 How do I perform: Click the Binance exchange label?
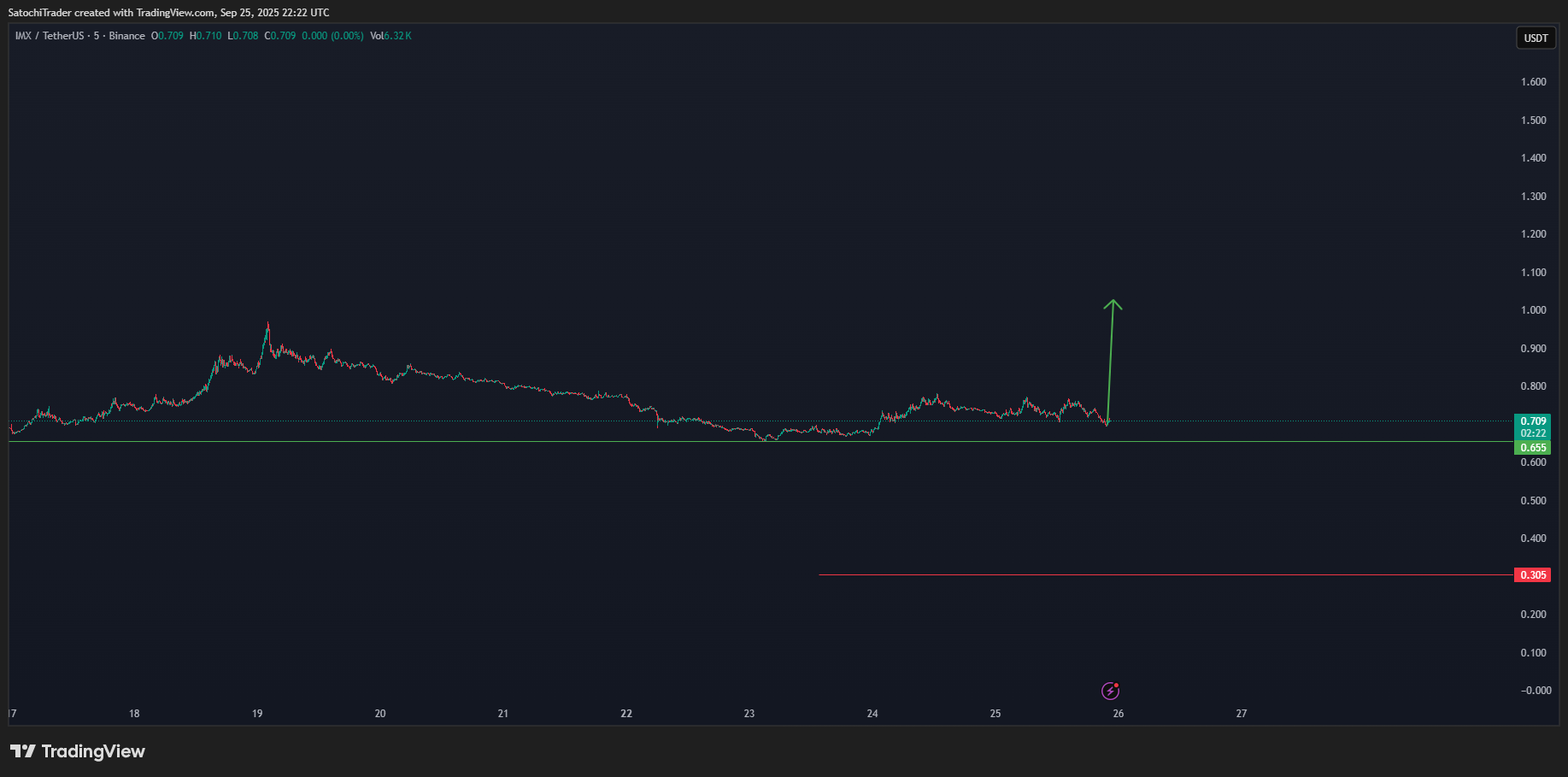126,36
